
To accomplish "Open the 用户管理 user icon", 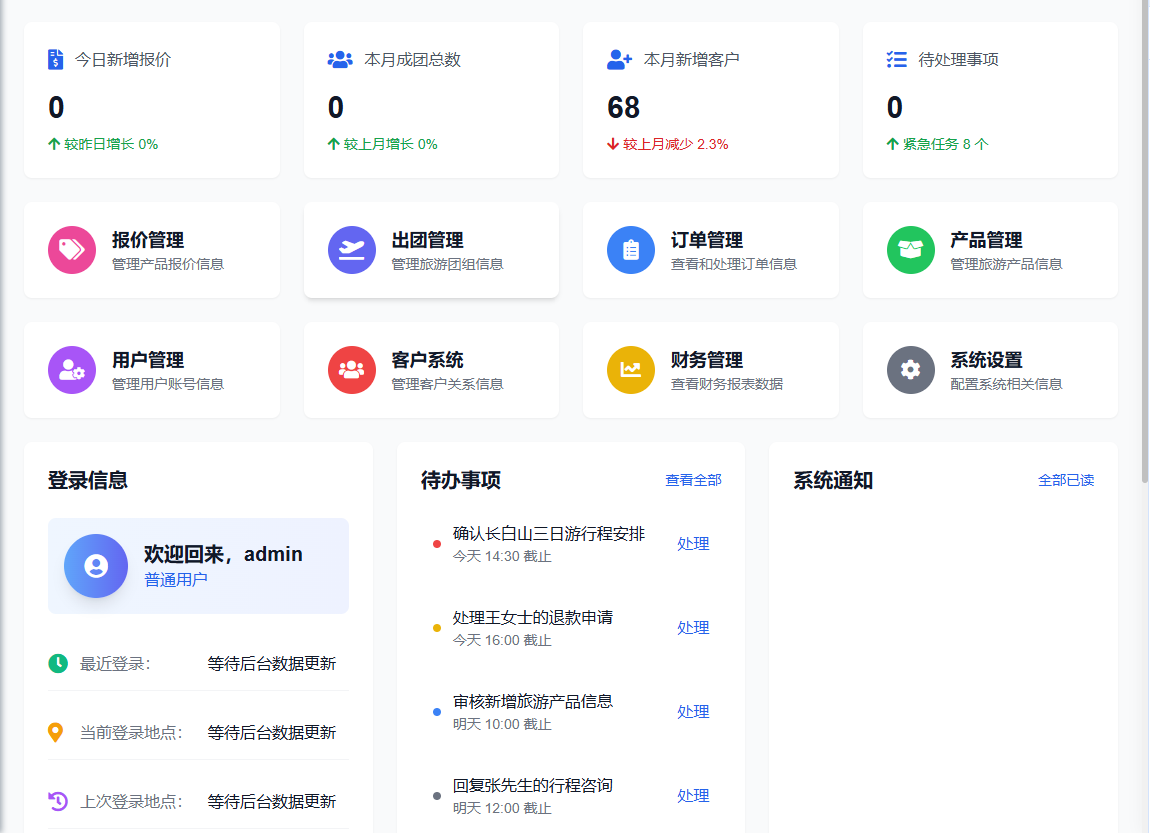I will tap(71, 370).
